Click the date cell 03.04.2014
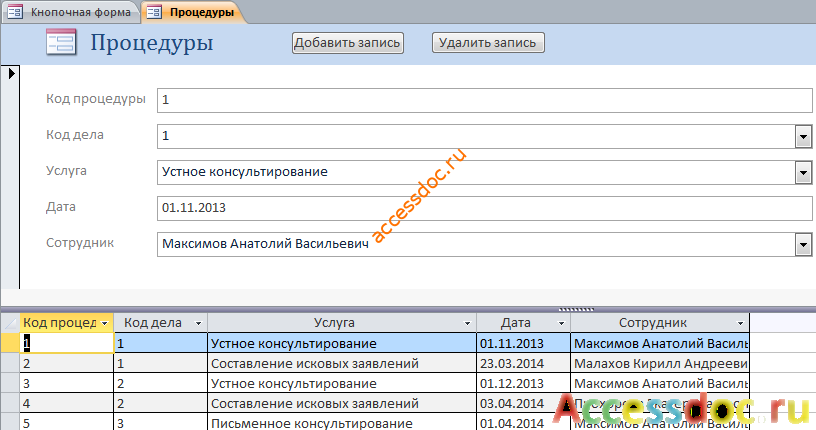The width and height of the screenshot is (816, 430). click(x=524, y=403)
